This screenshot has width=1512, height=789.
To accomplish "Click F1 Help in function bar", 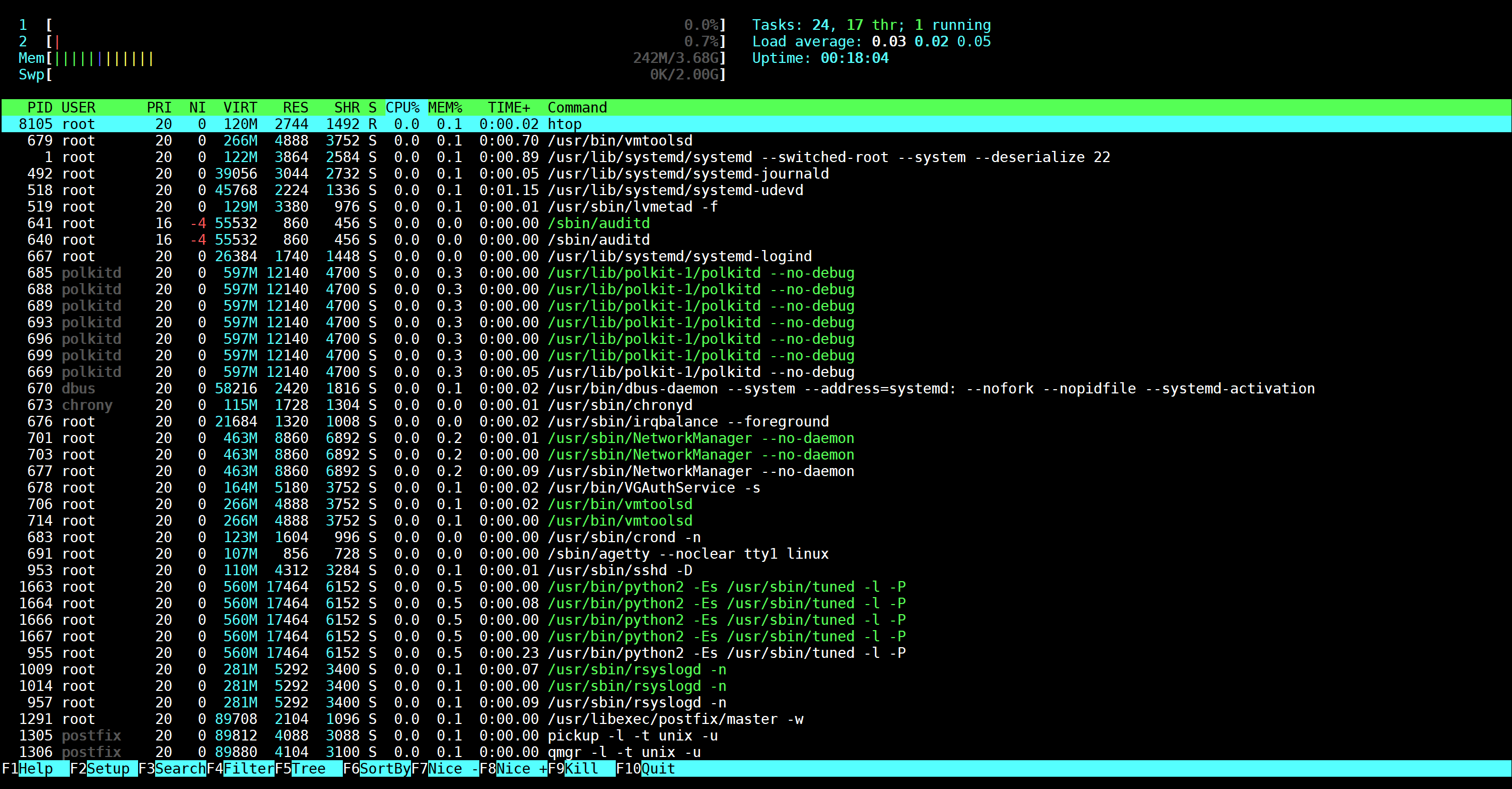I will tap(35, 768).
